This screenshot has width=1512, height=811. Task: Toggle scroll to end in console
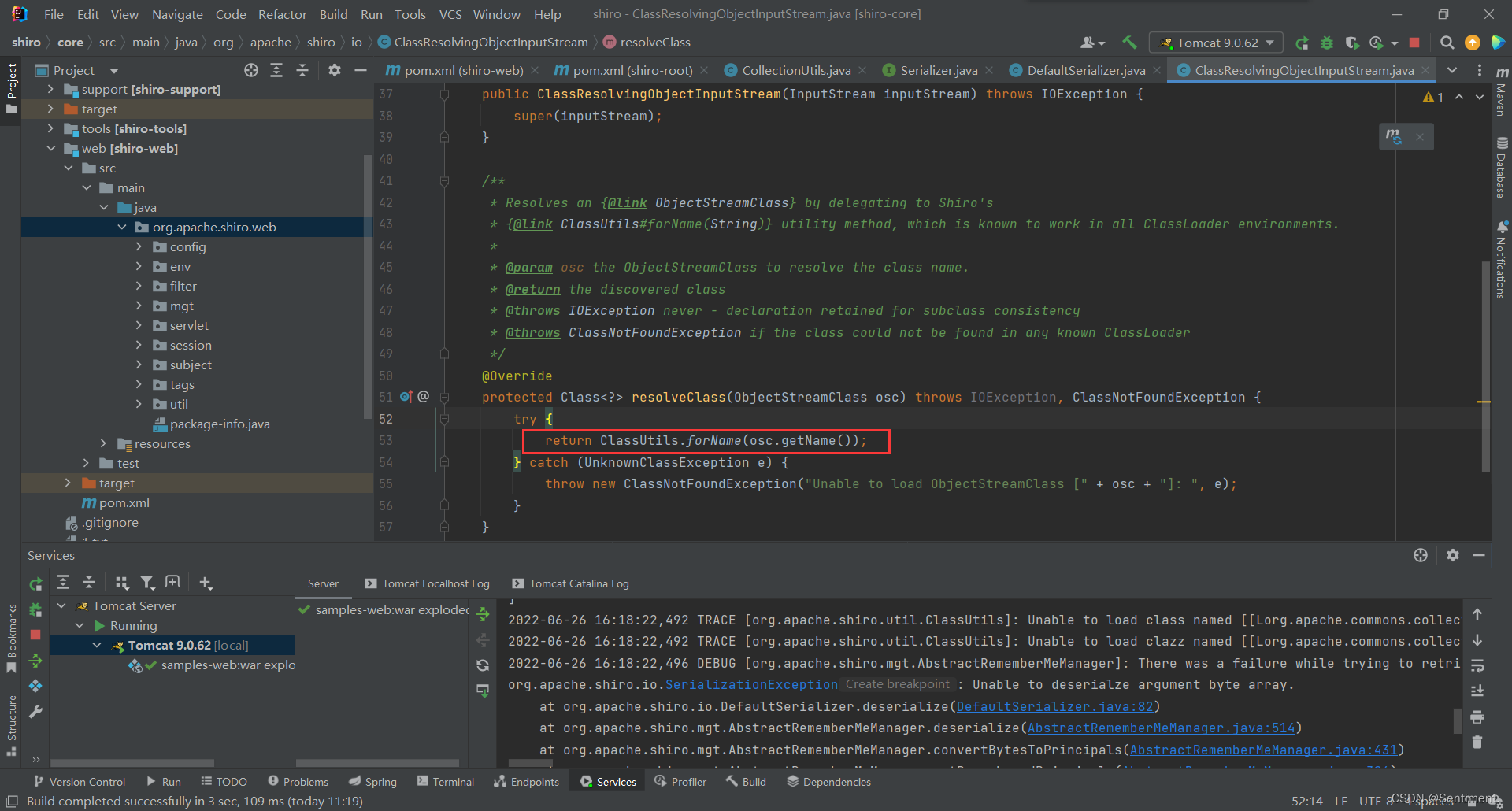1477,691
